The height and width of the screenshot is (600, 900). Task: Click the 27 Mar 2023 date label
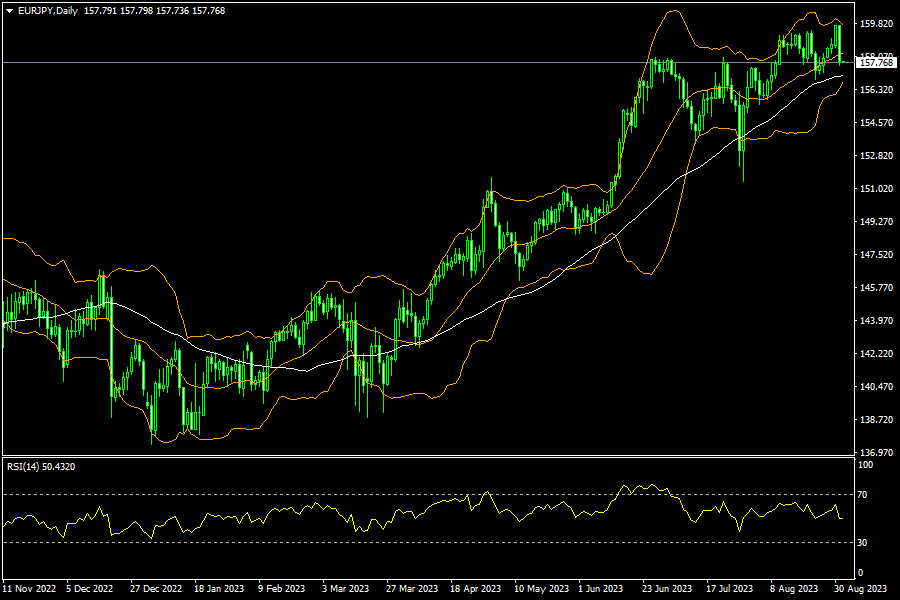[412, 589]
